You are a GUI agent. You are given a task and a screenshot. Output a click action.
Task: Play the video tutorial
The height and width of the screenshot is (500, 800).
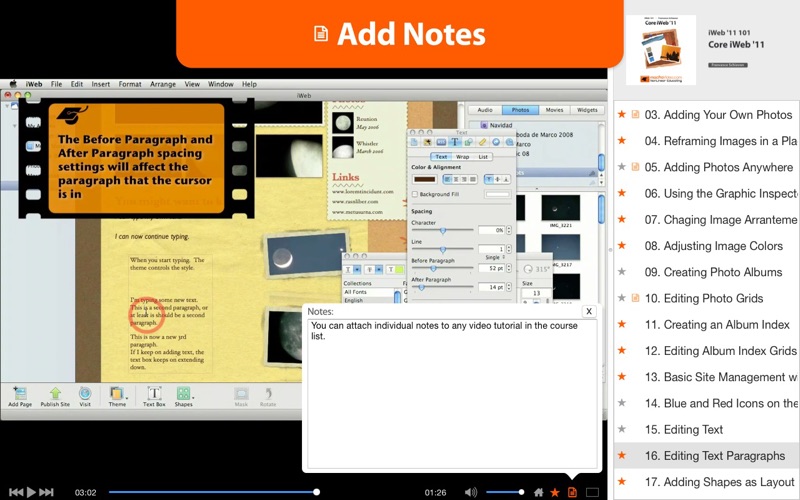point(31,492)
